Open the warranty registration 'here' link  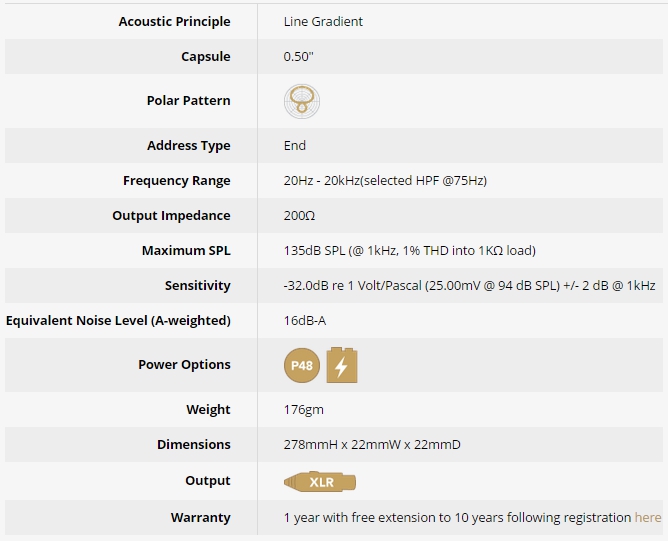(x=648, y=517)
